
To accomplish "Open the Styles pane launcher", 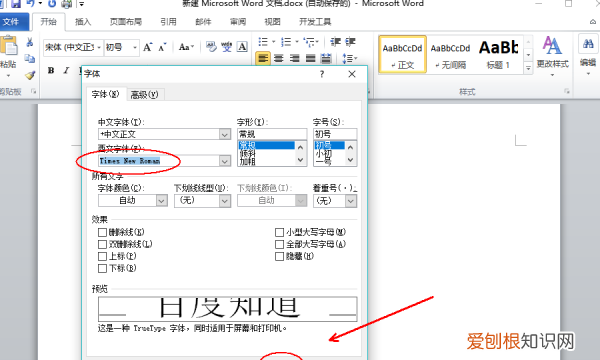I will click(x=567, y=91).
